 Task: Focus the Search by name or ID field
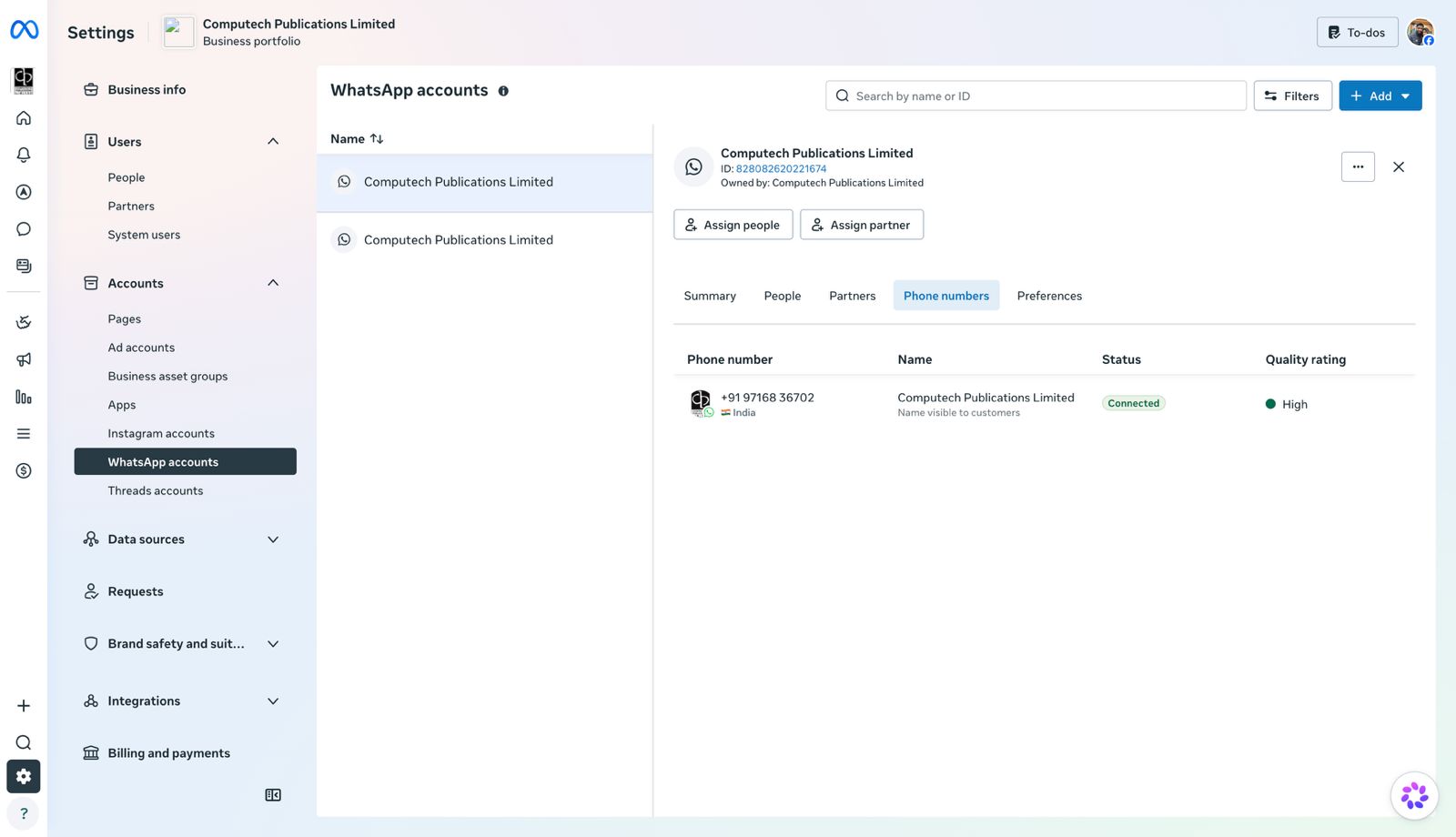tap(1036, 96)
